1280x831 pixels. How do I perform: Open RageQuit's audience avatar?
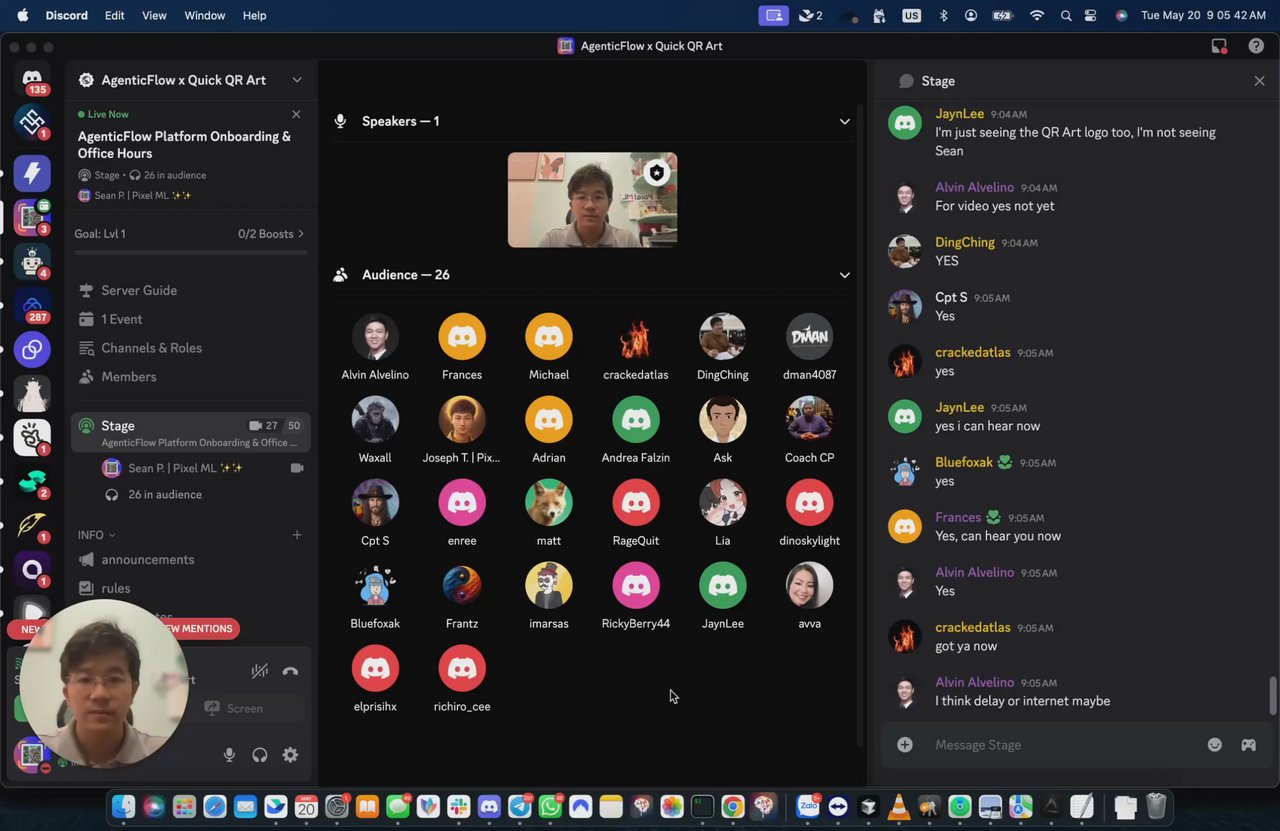pos(636,503)
